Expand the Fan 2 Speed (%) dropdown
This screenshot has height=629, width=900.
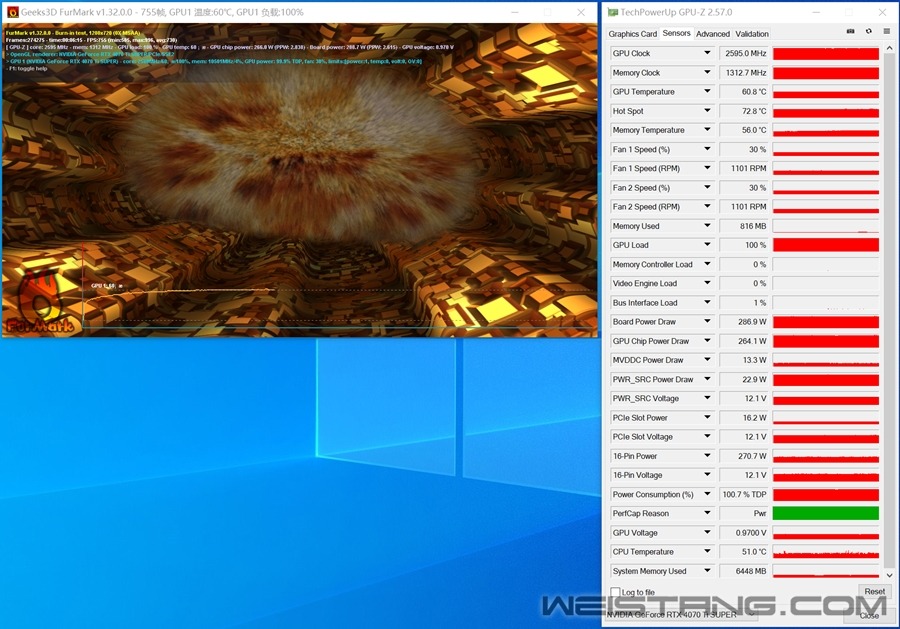coord(707,188)
